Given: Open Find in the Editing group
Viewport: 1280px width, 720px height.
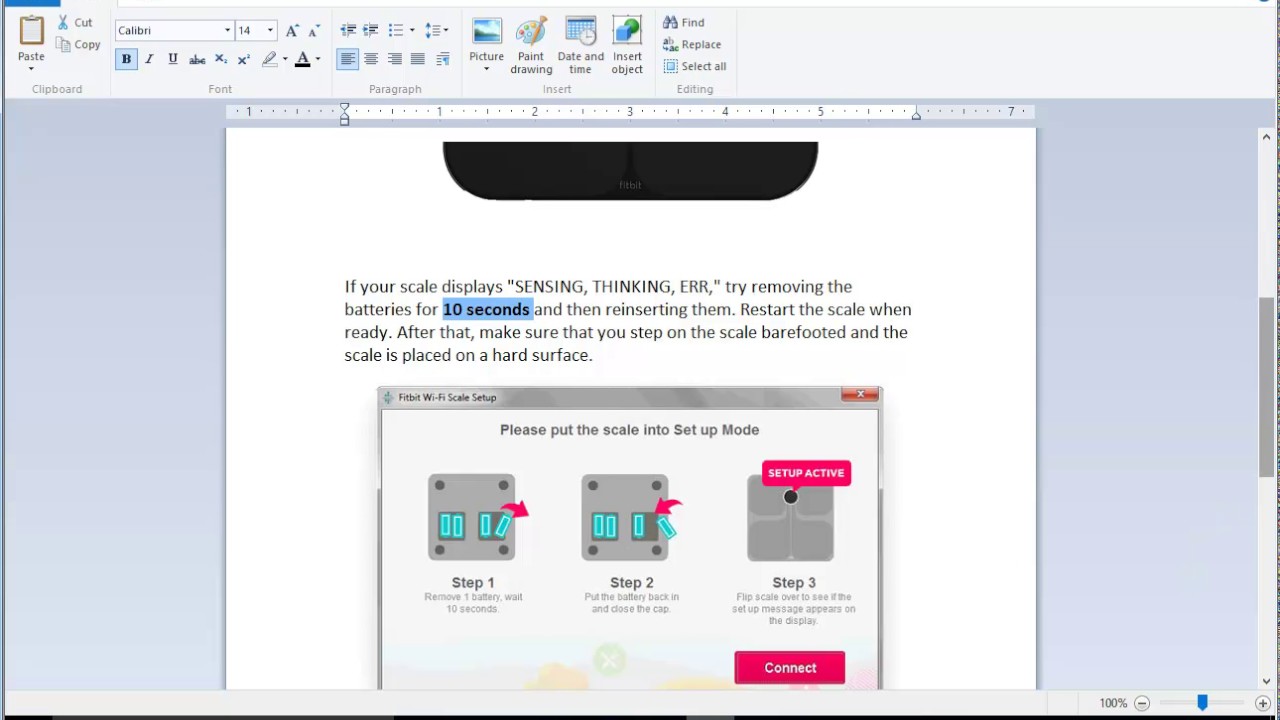Looking at the screenshot, I should point(684,22).
